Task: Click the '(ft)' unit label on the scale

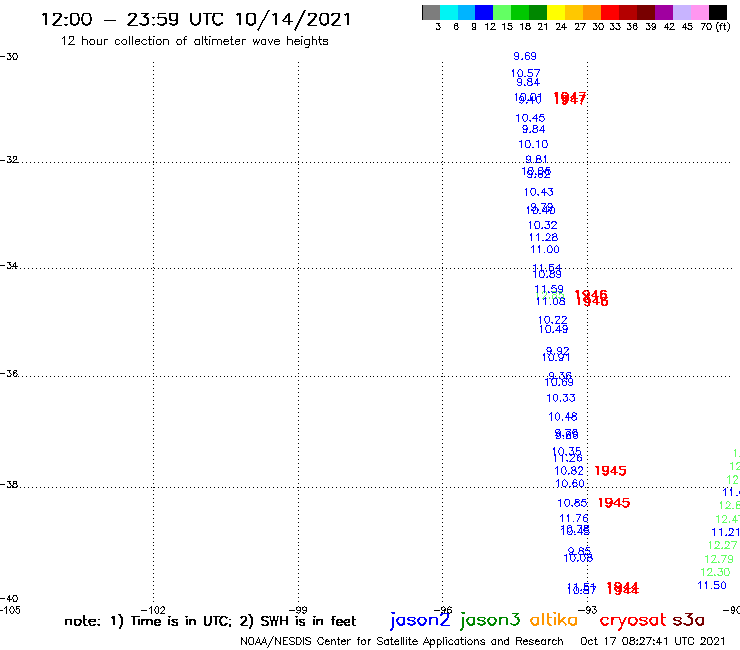Action: pos(723,26)
